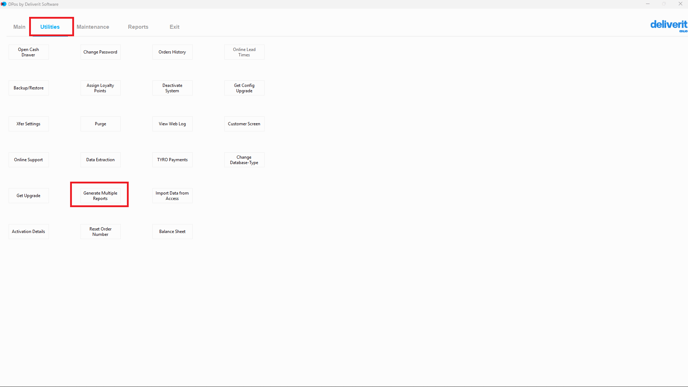Run Get Config Upgrade
Screen dimensions: 688x387
click(244, 88)
